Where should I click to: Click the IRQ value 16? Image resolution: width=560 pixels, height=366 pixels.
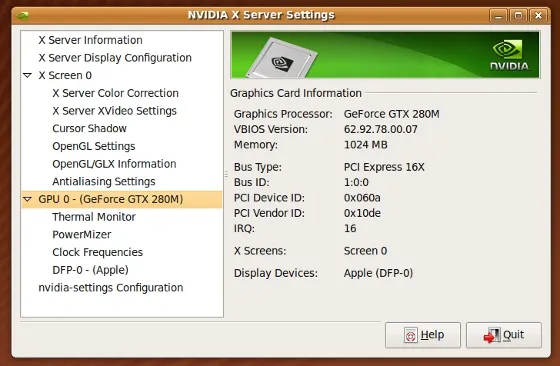[x=350, y=229]
